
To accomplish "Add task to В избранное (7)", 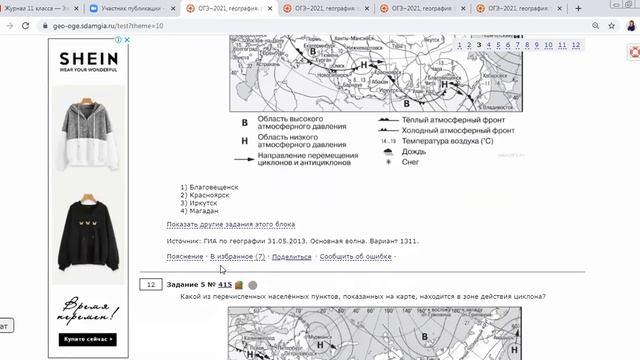I will [238, 256].
